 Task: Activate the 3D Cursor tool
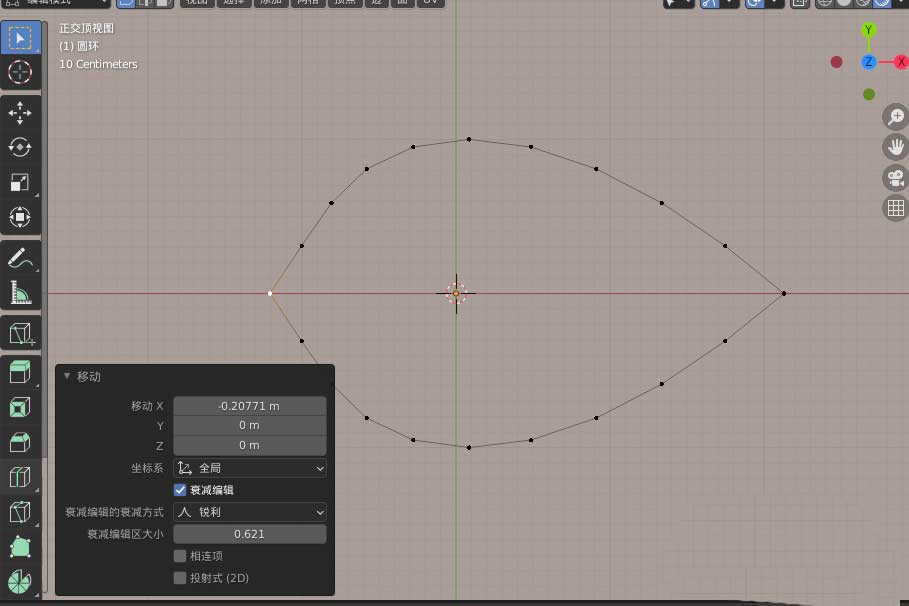pyautogui.click(x=20, y=72)
